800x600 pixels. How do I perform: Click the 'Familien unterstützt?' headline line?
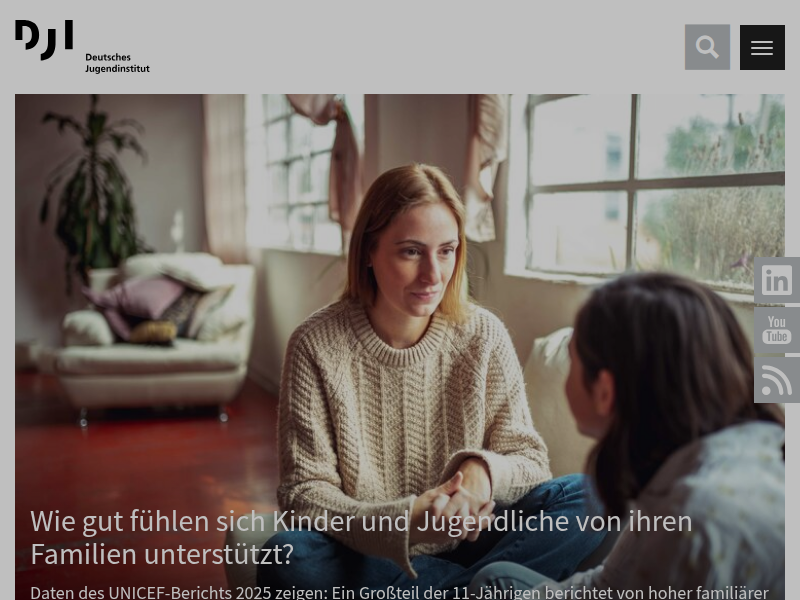[x=162, y=555]
